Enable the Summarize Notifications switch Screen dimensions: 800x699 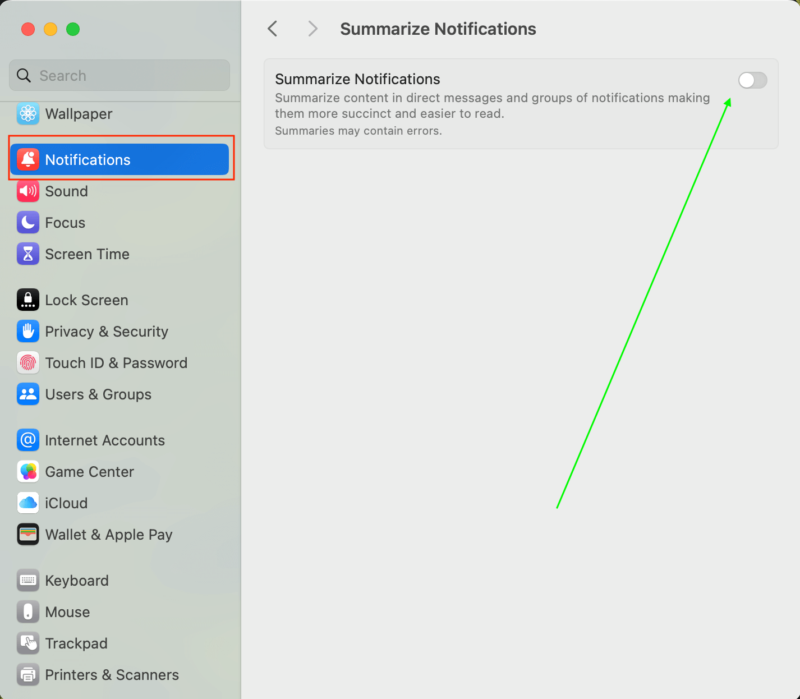click(752, 80)
